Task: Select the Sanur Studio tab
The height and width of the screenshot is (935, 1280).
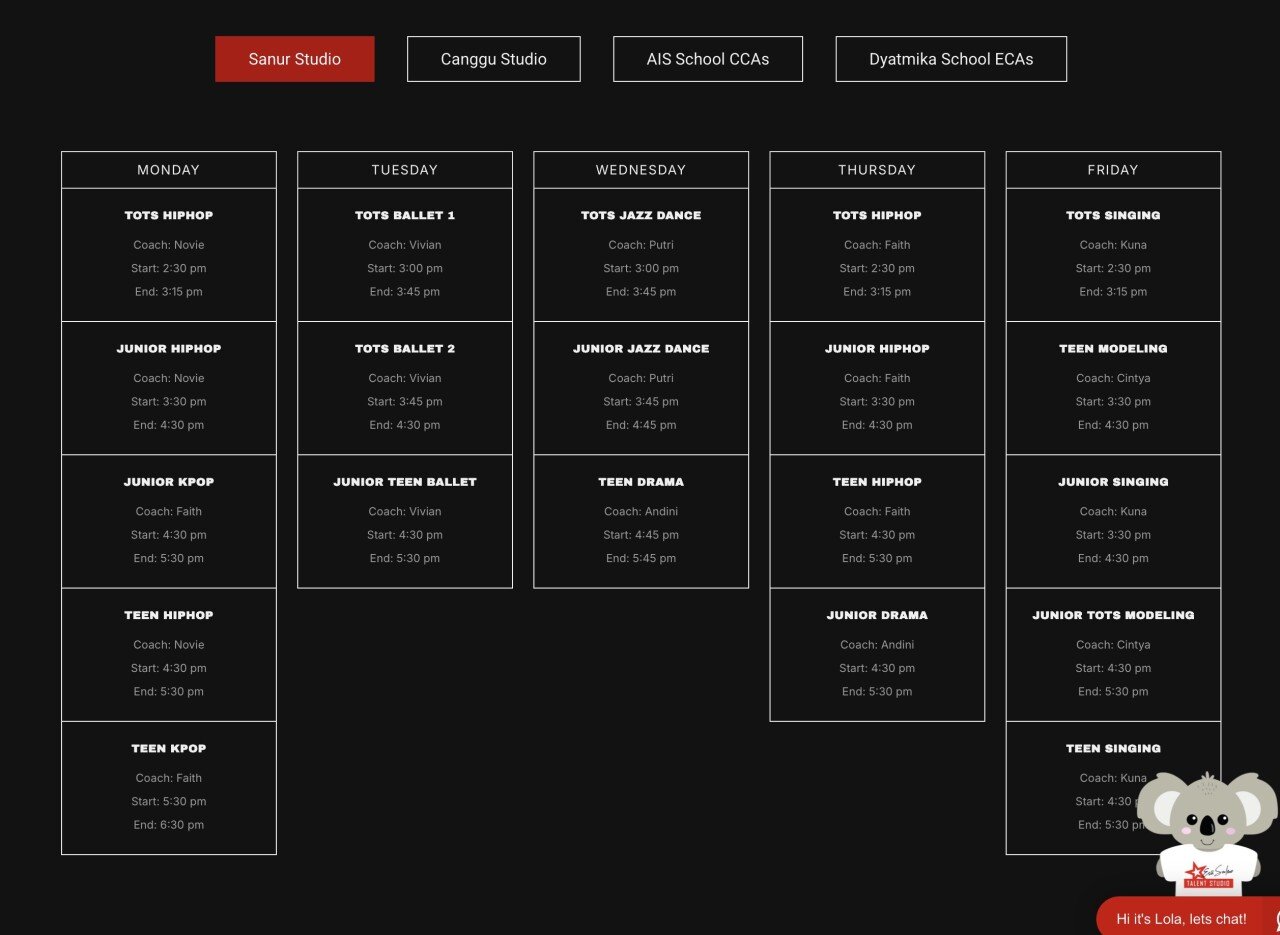Action: tap(295, 59)
